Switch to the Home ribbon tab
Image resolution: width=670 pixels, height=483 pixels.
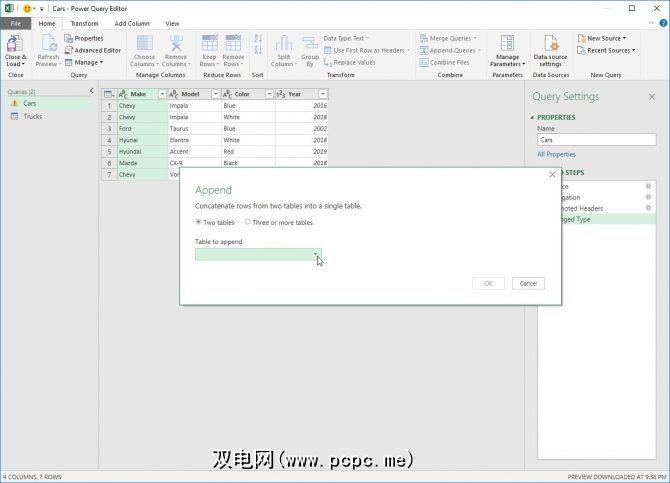pos(47,24)
